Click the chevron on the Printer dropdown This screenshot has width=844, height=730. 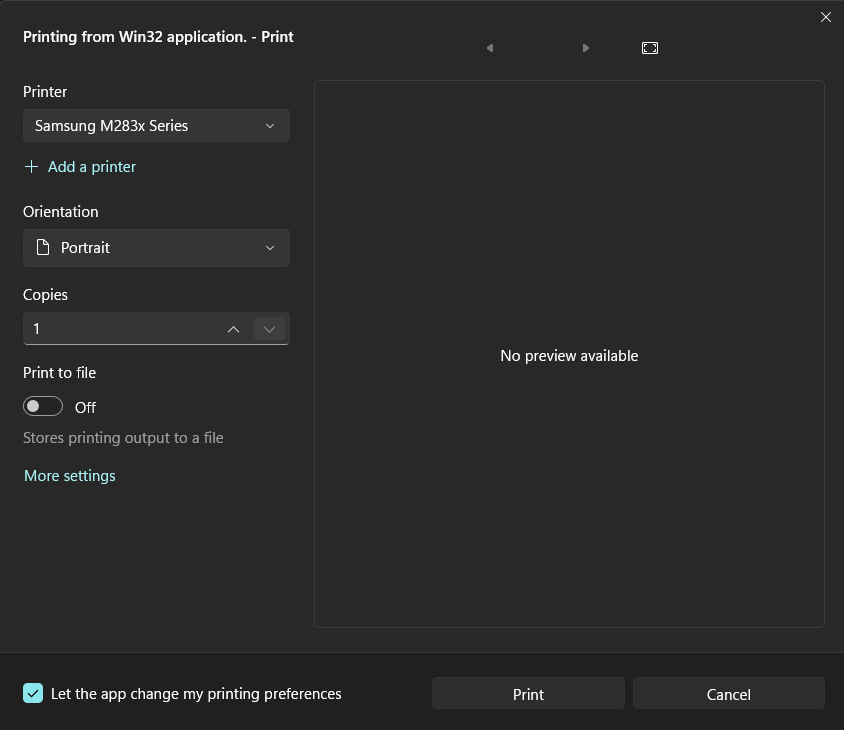coord(270,126)
